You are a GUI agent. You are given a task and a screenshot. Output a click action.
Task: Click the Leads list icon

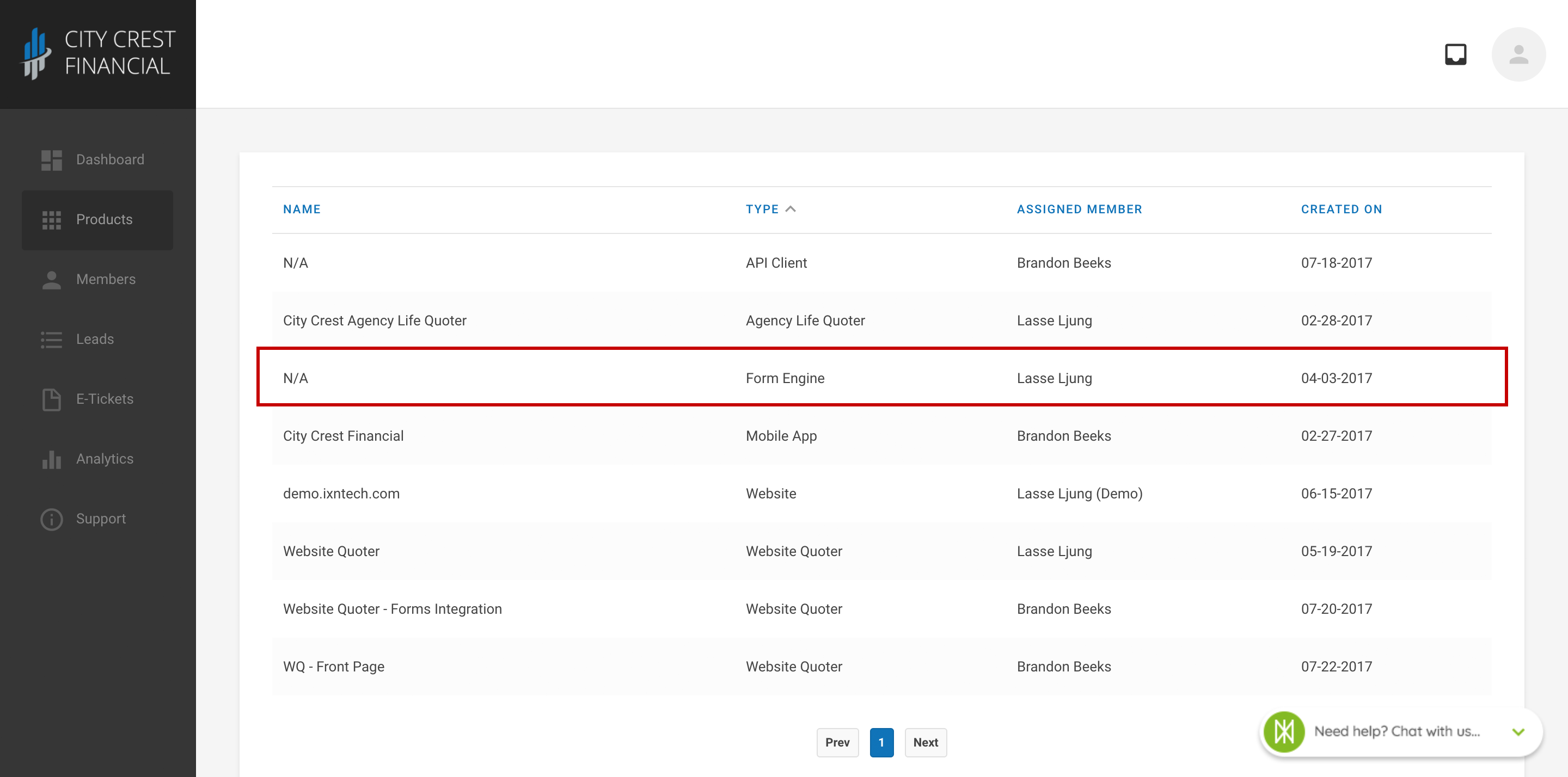52,340
